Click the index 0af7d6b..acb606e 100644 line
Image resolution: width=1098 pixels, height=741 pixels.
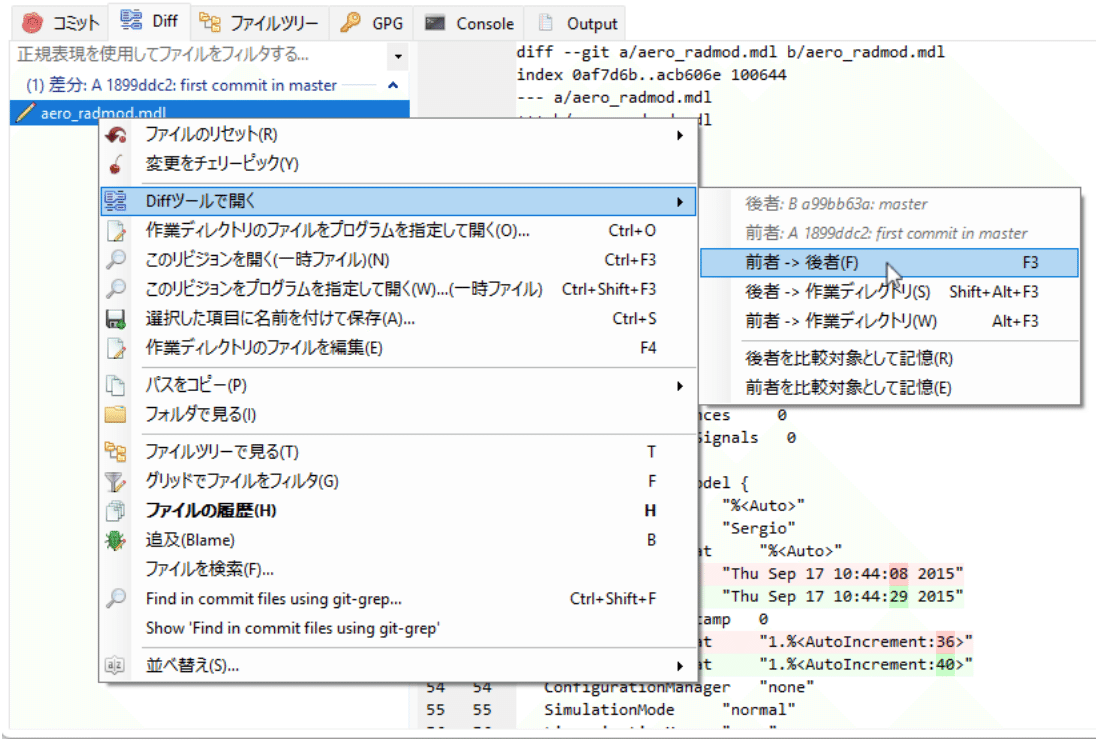point(651,74)
